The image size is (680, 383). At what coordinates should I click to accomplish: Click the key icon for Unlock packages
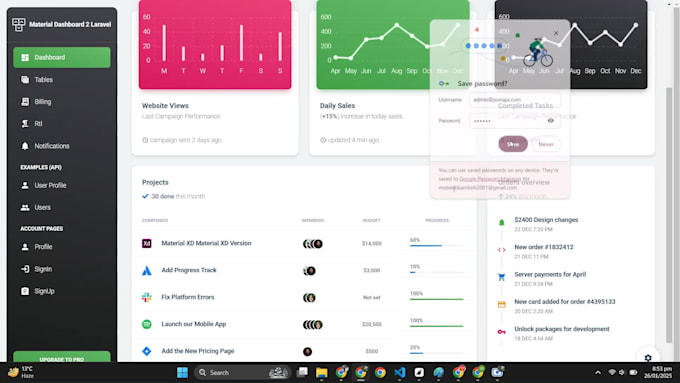pos(502,332)
